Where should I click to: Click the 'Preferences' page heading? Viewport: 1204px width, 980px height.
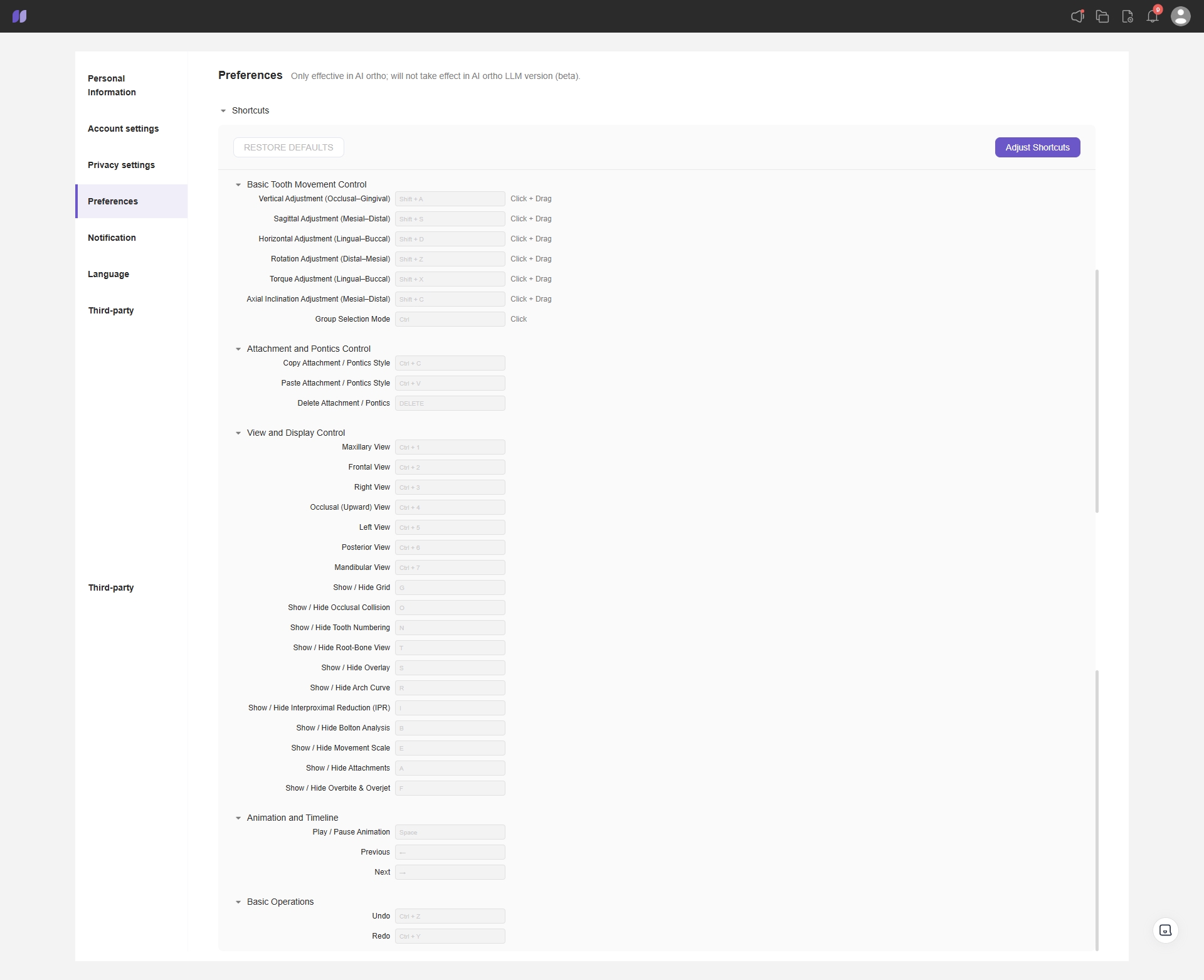coord(250,75)
